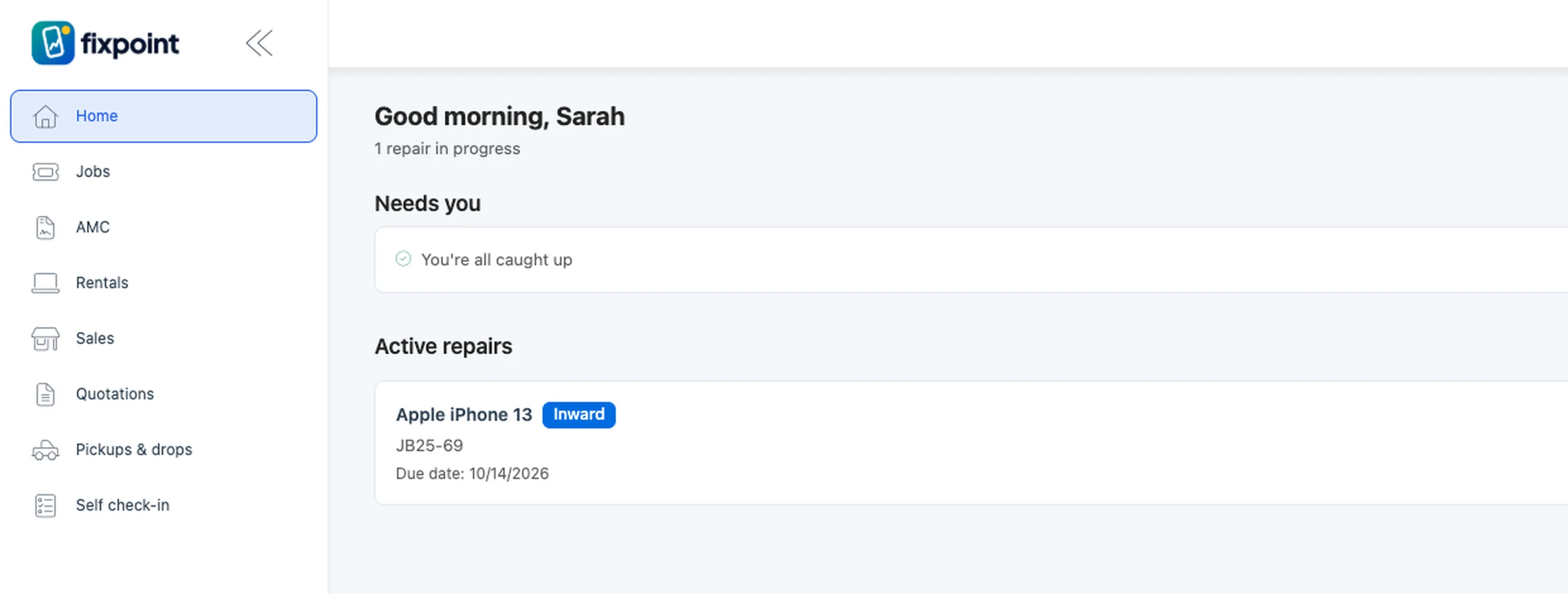
Task: Click the AMC document icon
Action: 46,227
